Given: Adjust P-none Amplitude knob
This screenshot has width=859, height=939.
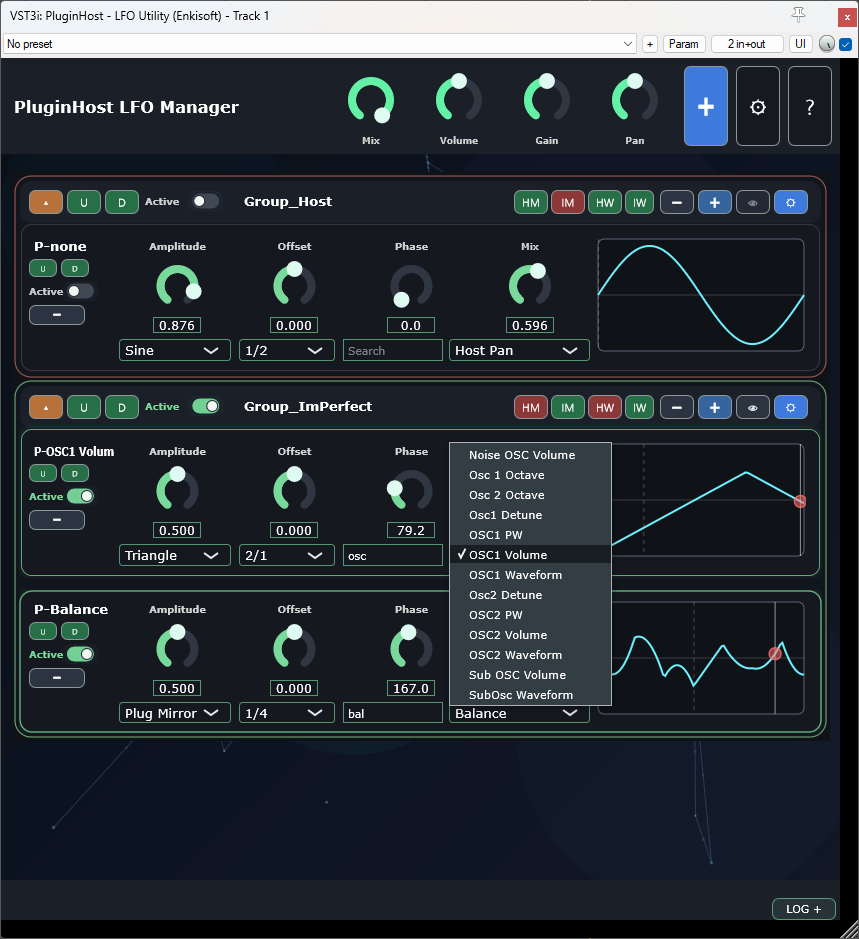Looking at the screenshot, I should [177, 286].
